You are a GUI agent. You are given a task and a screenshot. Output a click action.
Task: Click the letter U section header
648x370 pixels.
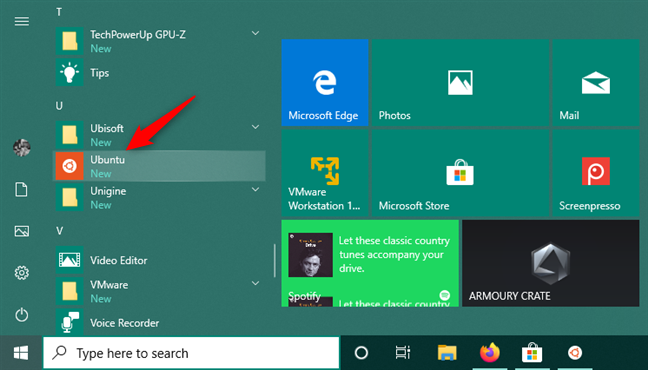point(59,106)
